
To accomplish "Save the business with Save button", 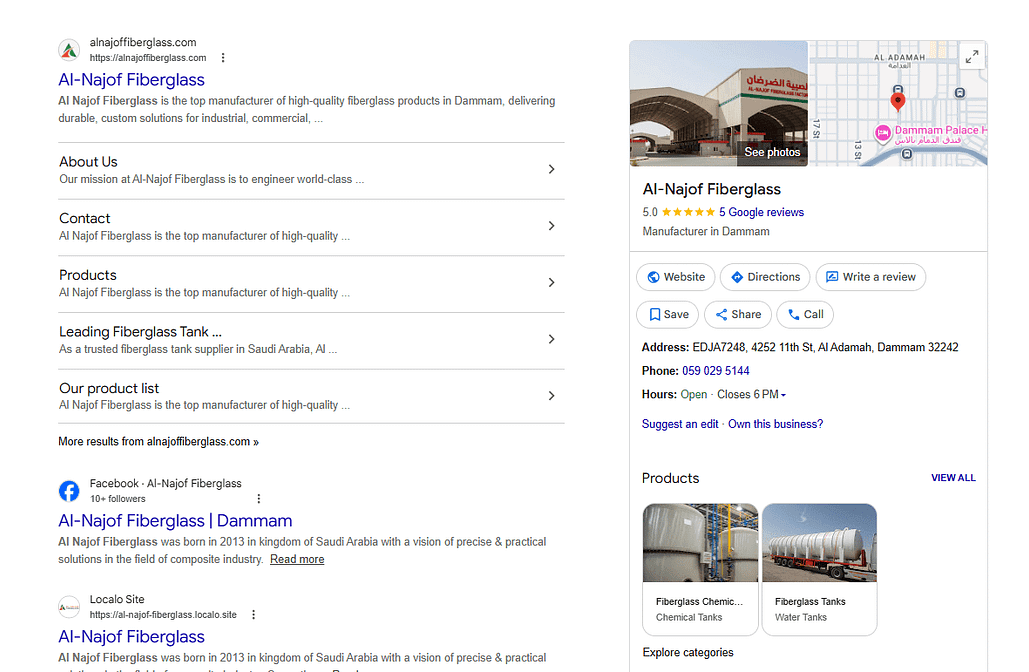I will [667, 314].
